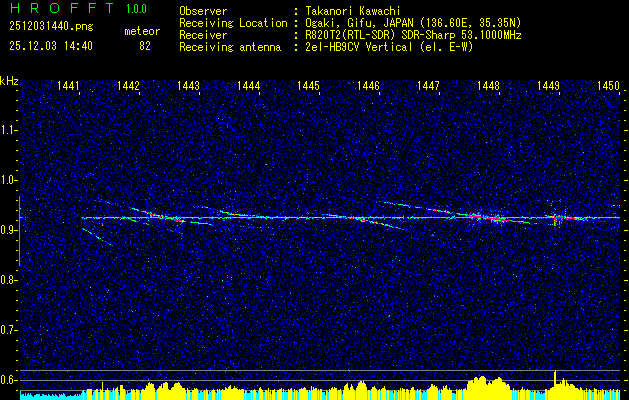Screen dimensions: 629x400
Task: Click the 1.1 kHz axis label
Action: [9, 129]
